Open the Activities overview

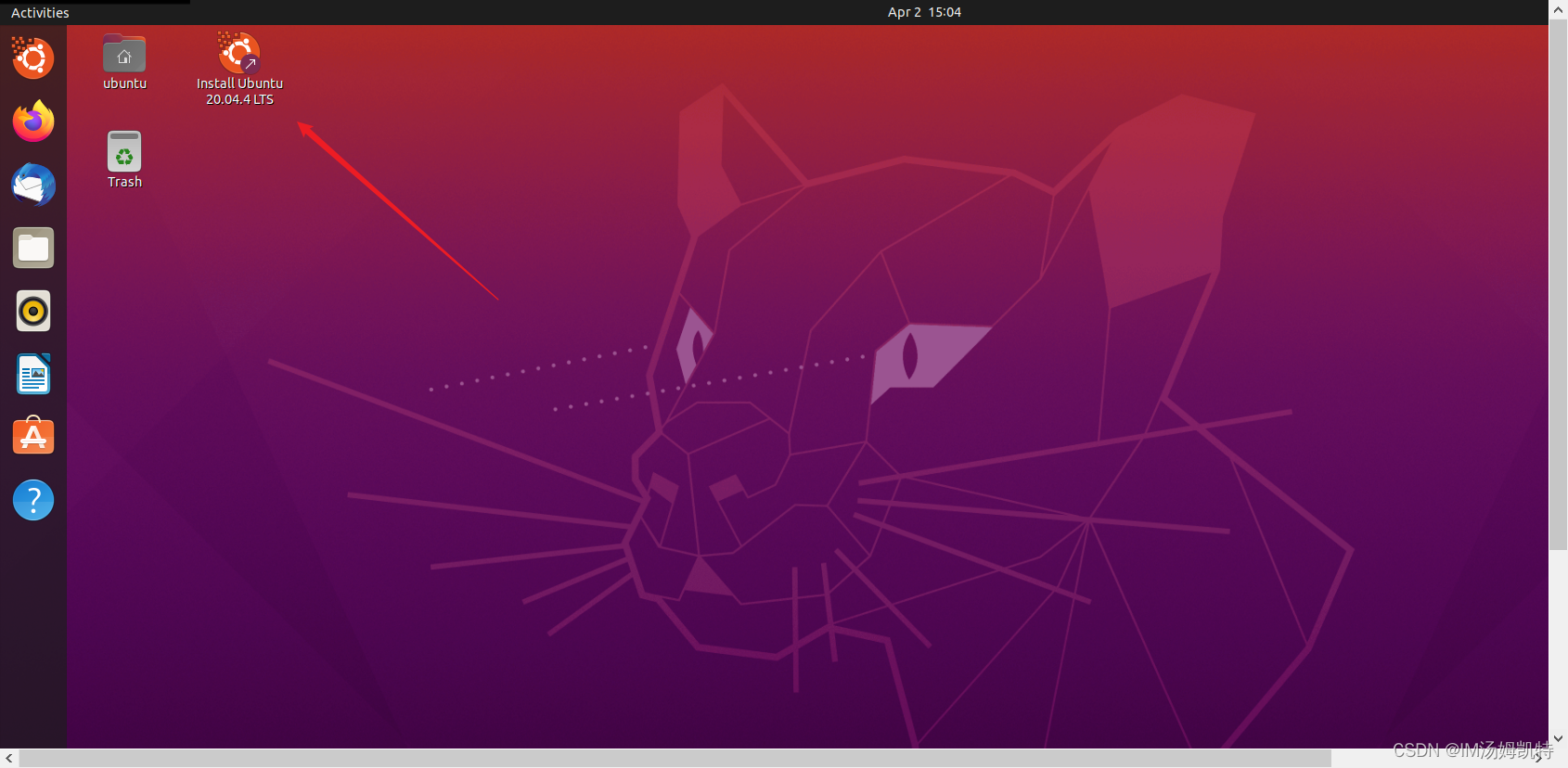[40, 12]
